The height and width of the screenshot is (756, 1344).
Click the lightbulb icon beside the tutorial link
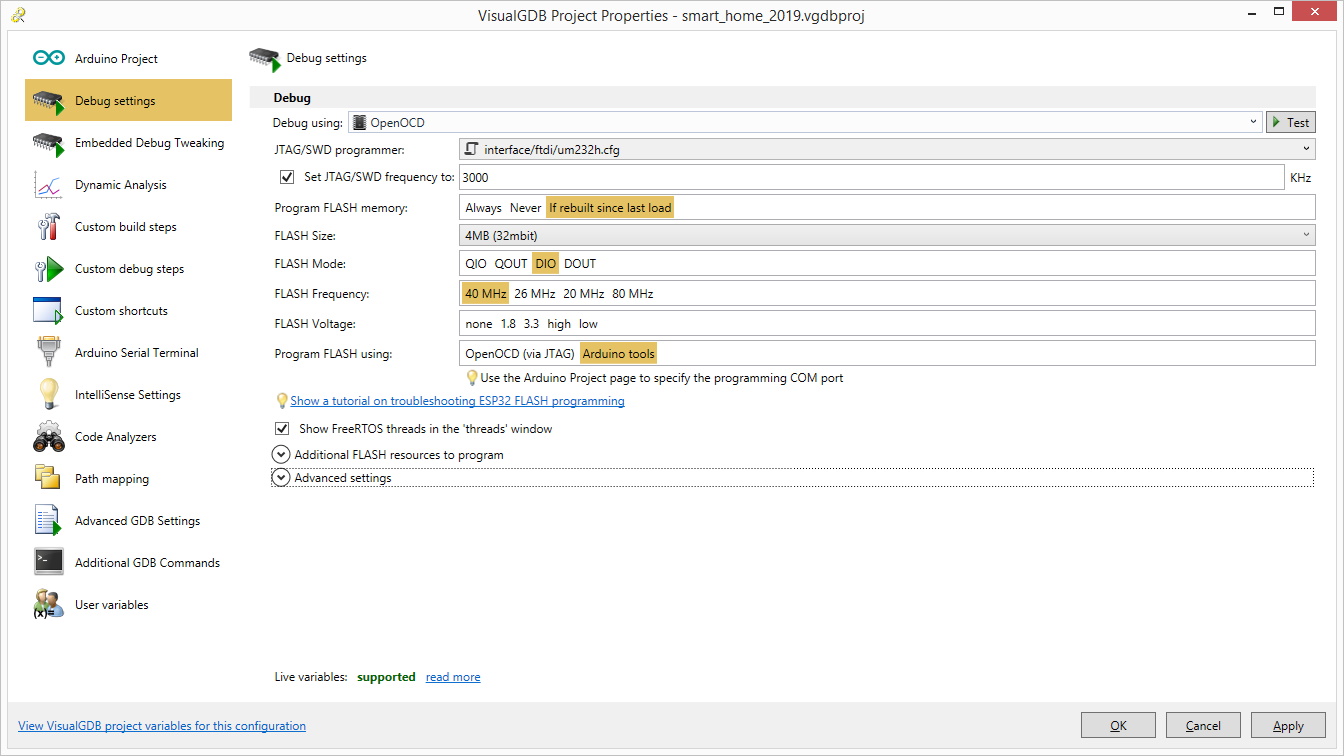(x=282, y=401)
